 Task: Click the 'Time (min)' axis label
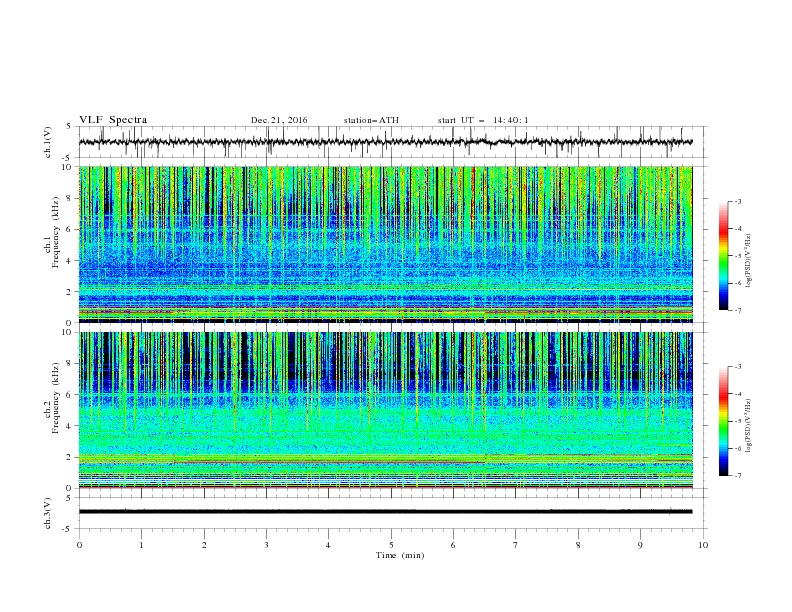click(x=400, y=555)
